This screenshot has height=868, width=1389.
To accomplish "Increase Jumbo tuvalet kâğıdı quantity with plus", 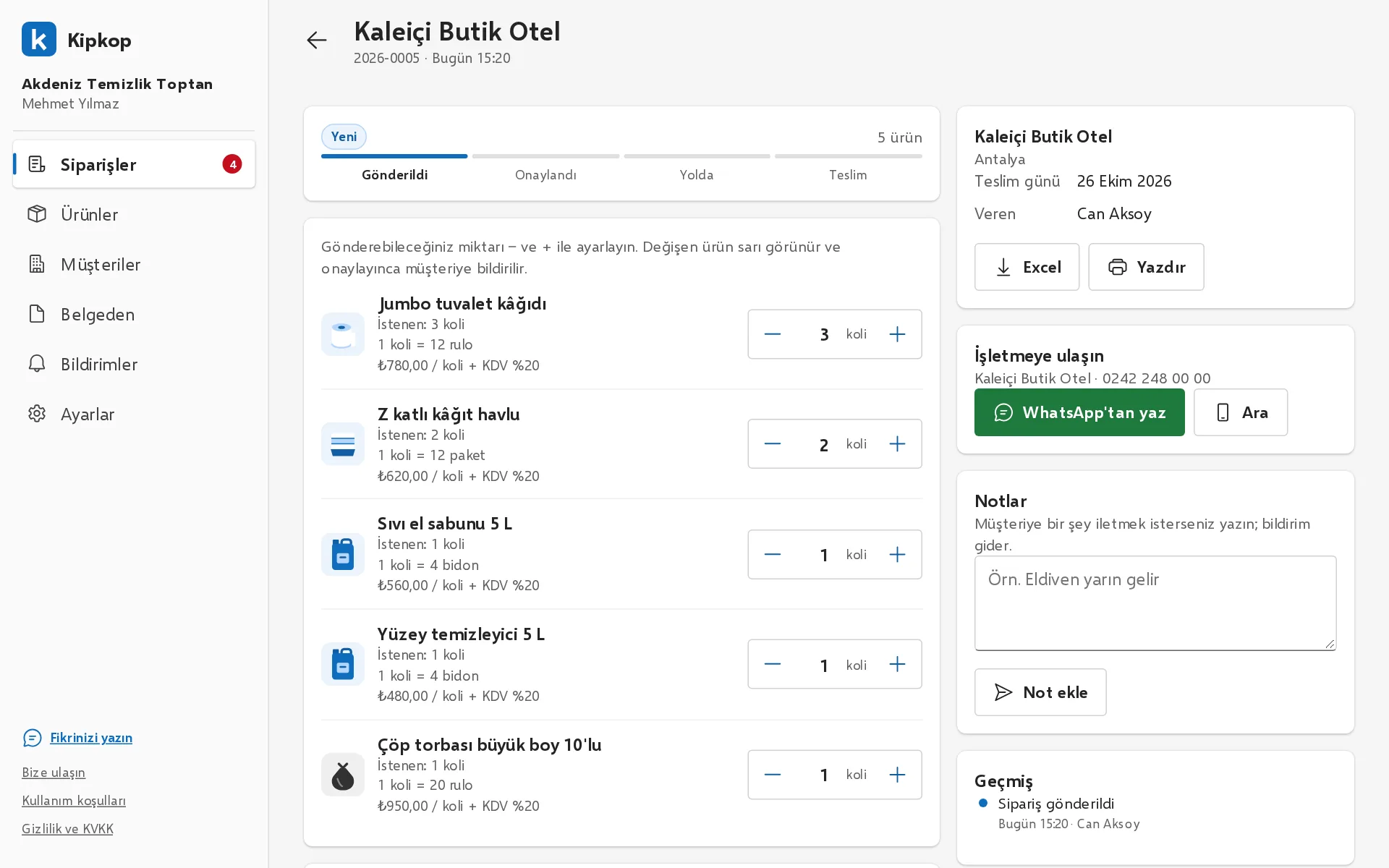I will coord(897,334).
